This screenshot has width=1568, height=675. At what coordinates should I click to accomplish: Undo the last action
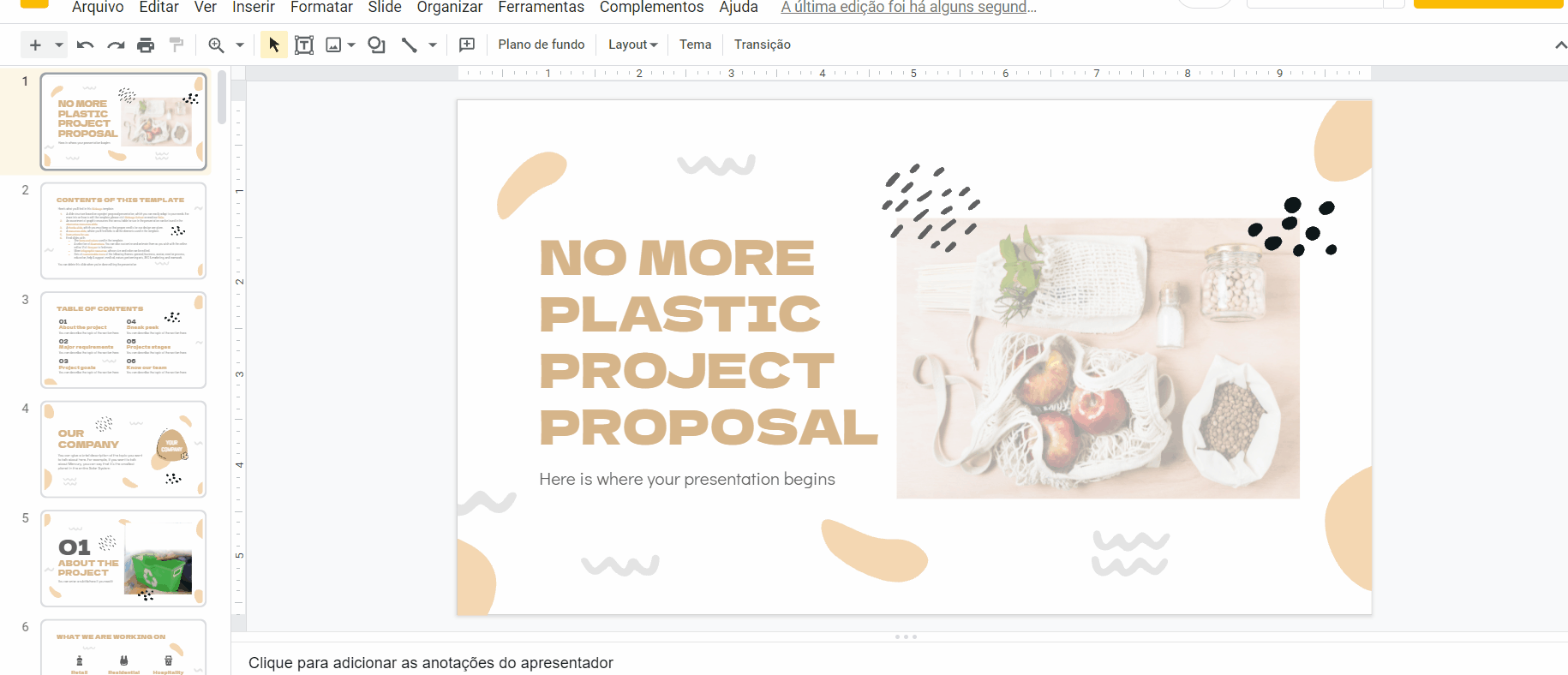(85, 45)
